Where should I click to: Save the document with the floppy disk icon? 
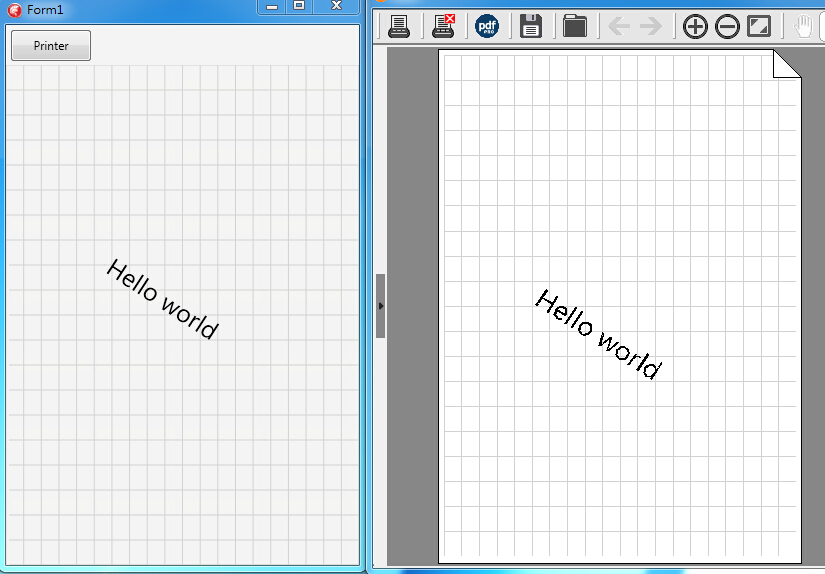[531, 26]
